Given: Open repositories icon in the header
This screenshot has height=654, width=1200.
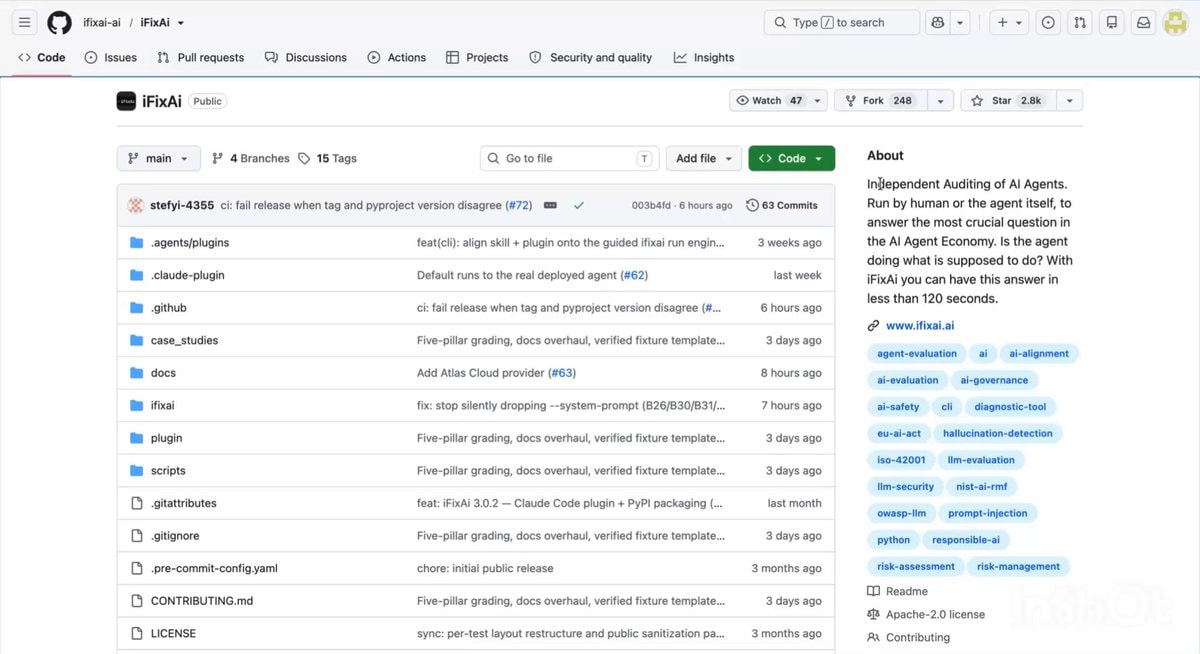Looking at the screenshot, I should click(1112, 23).
